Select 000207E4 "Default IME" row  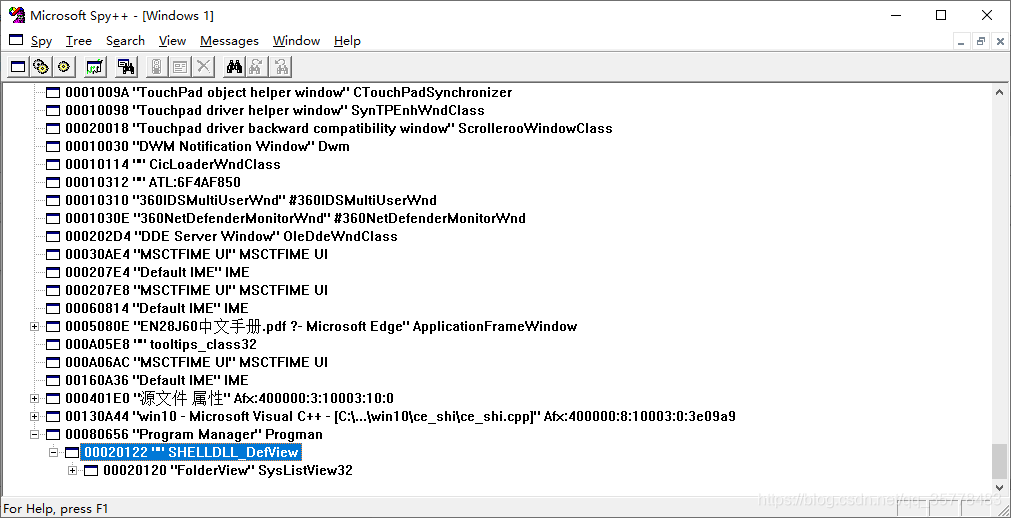point(157,272)
